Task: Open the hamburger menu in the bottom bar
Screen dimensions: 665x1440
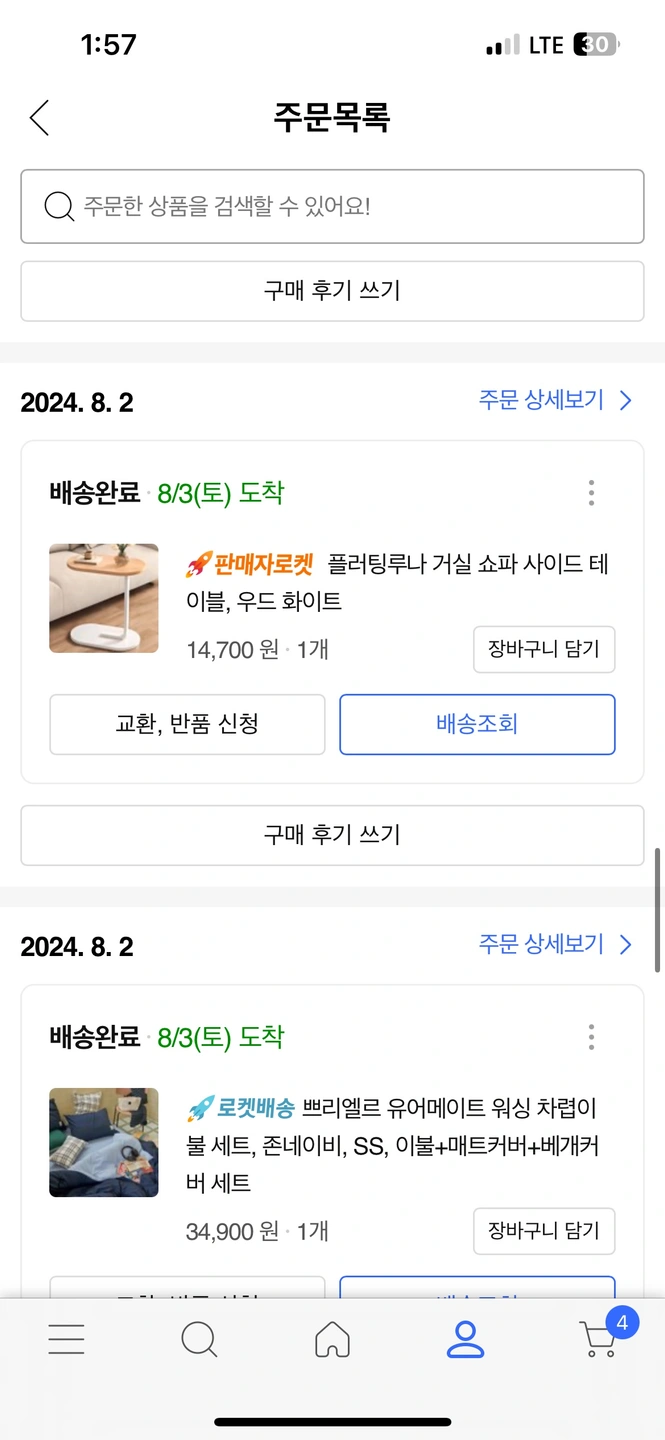Action: pyautogui.click(x=66, y=1338)
